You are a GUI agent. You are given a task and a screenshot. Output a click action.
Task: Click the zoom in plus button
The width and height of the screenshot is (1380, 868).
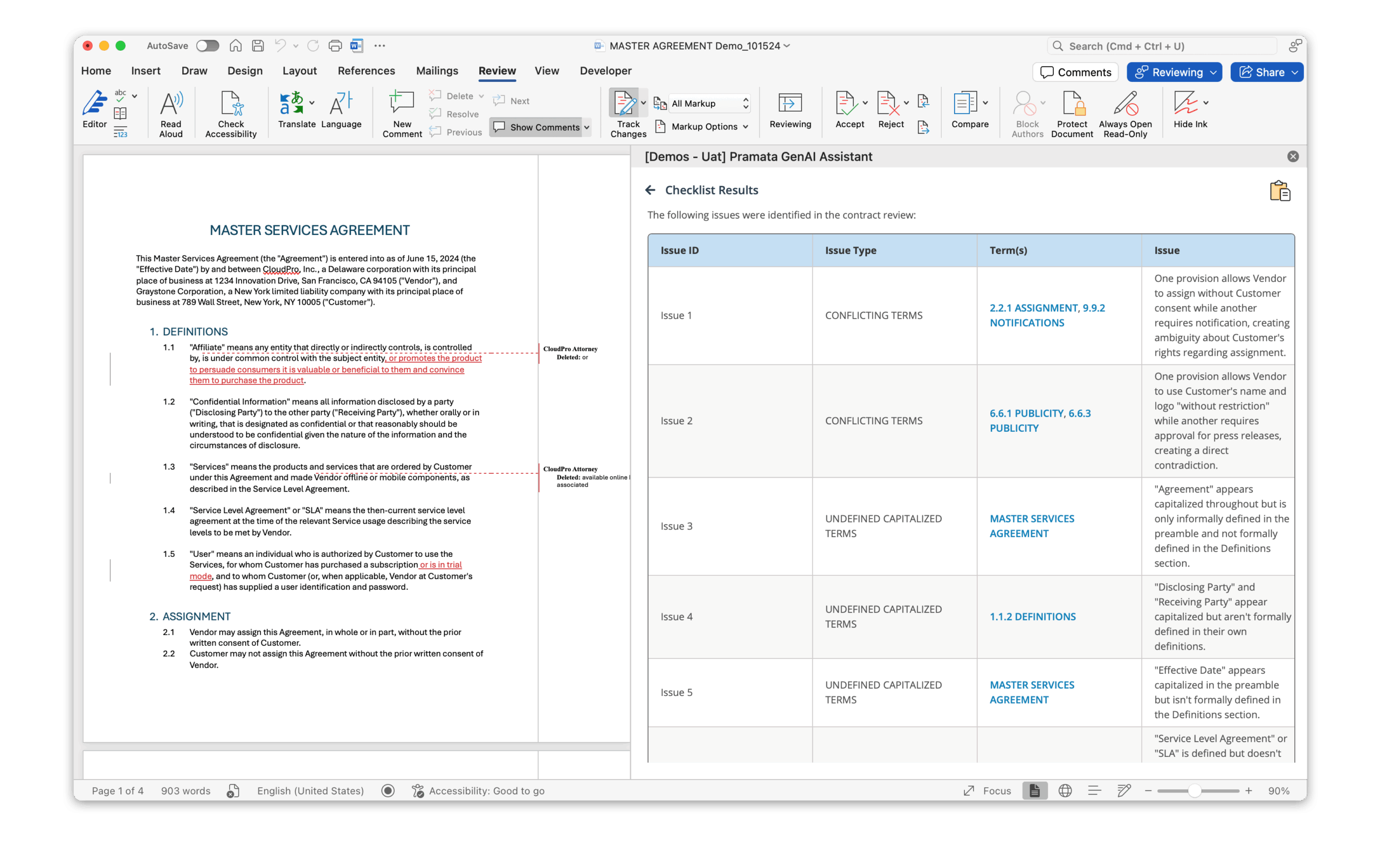[1249, 790]
